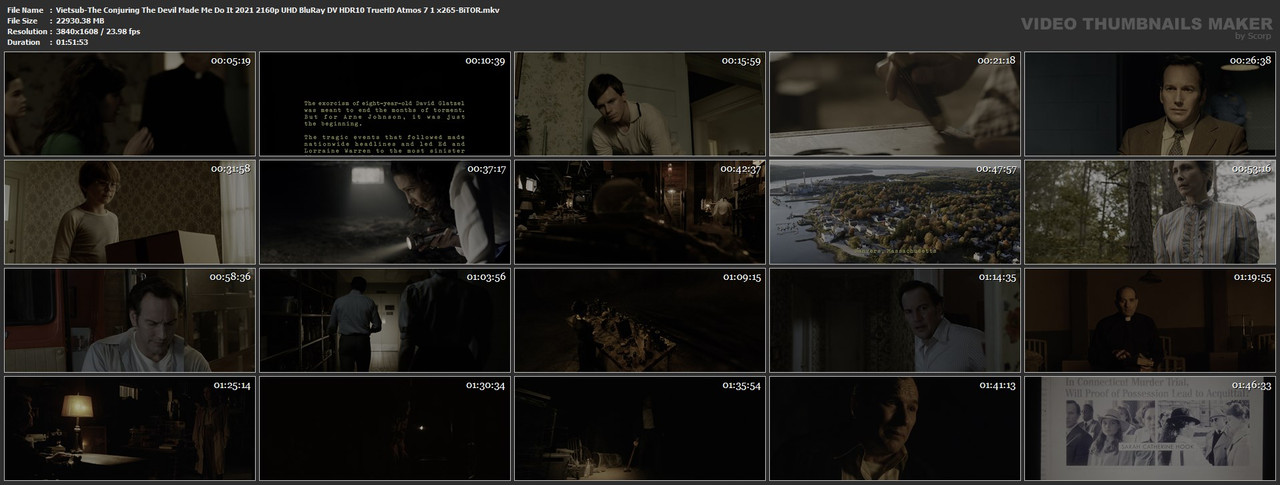Select the 00:10:39 text intro frame
This screenshot has height=485, width=1280.
(385, 104)
